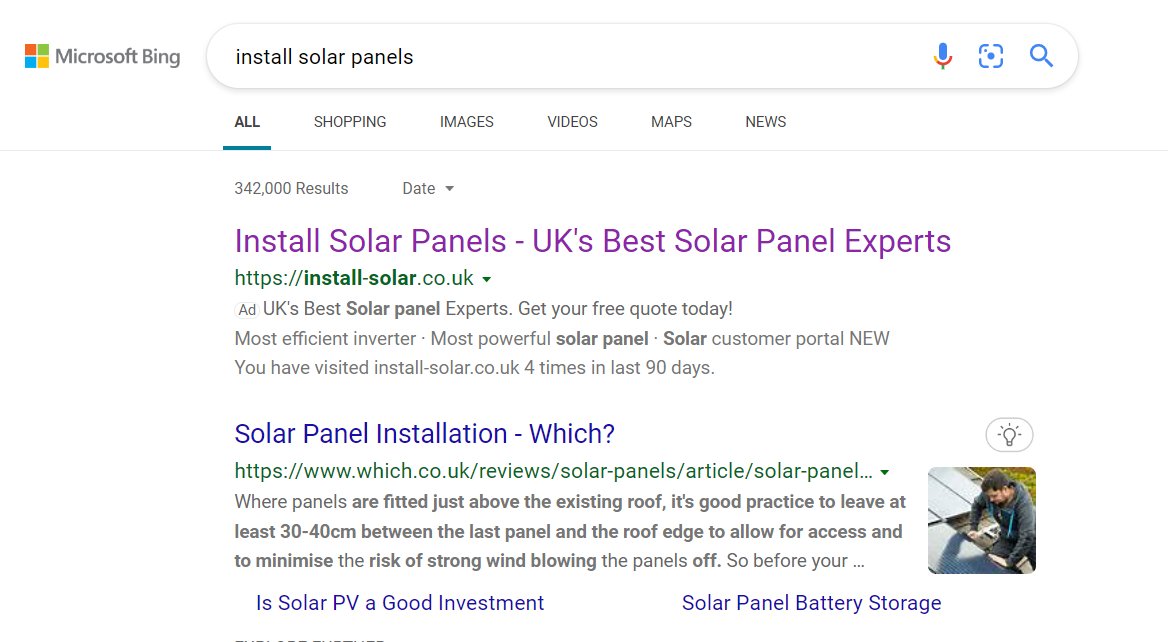Open 'Solar Panel Battery Storage' link

point(811,603)
